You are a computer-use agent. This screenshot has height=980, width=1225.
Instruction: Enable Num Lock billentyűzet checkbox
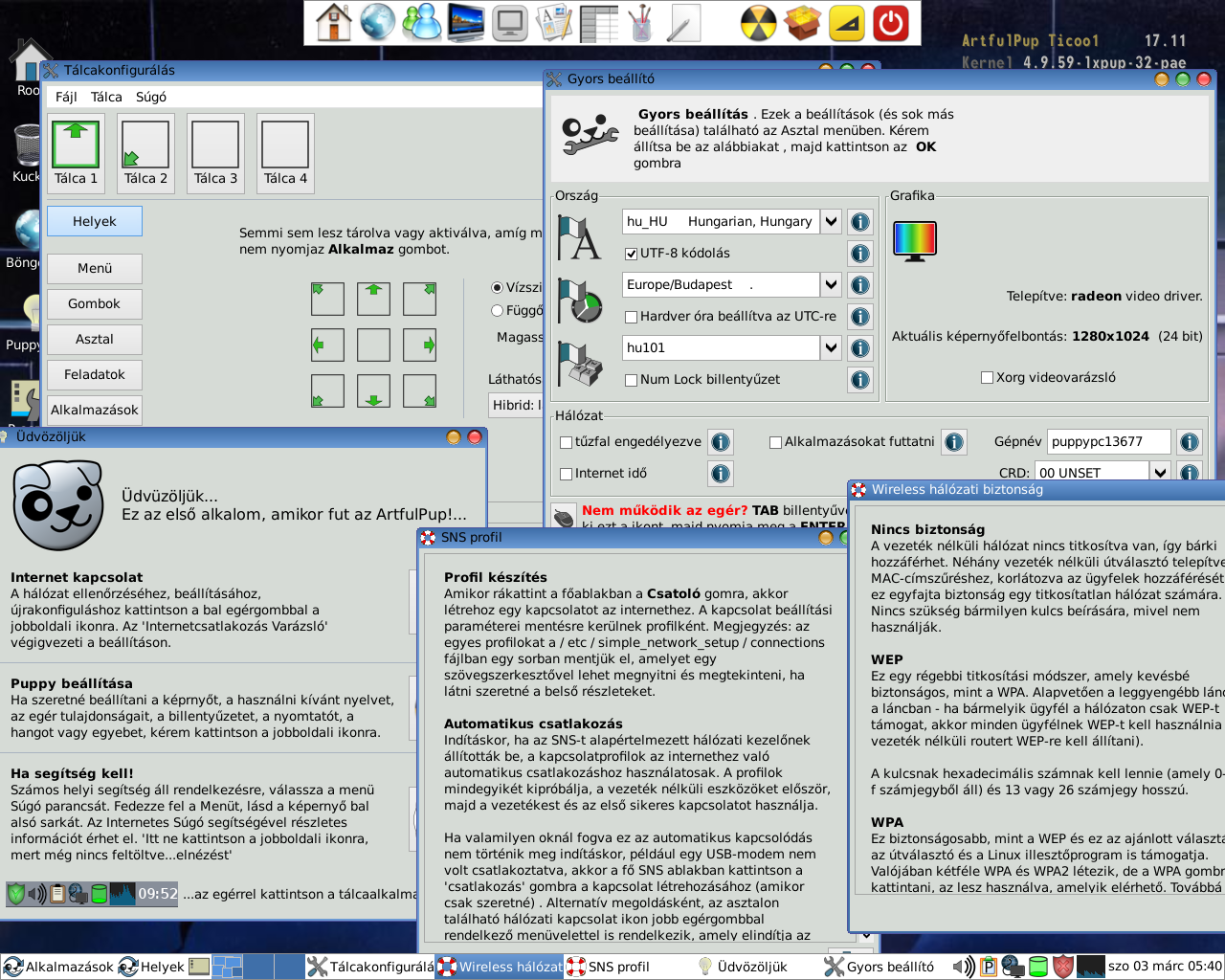pyautogui.click(x=631, y=380)
